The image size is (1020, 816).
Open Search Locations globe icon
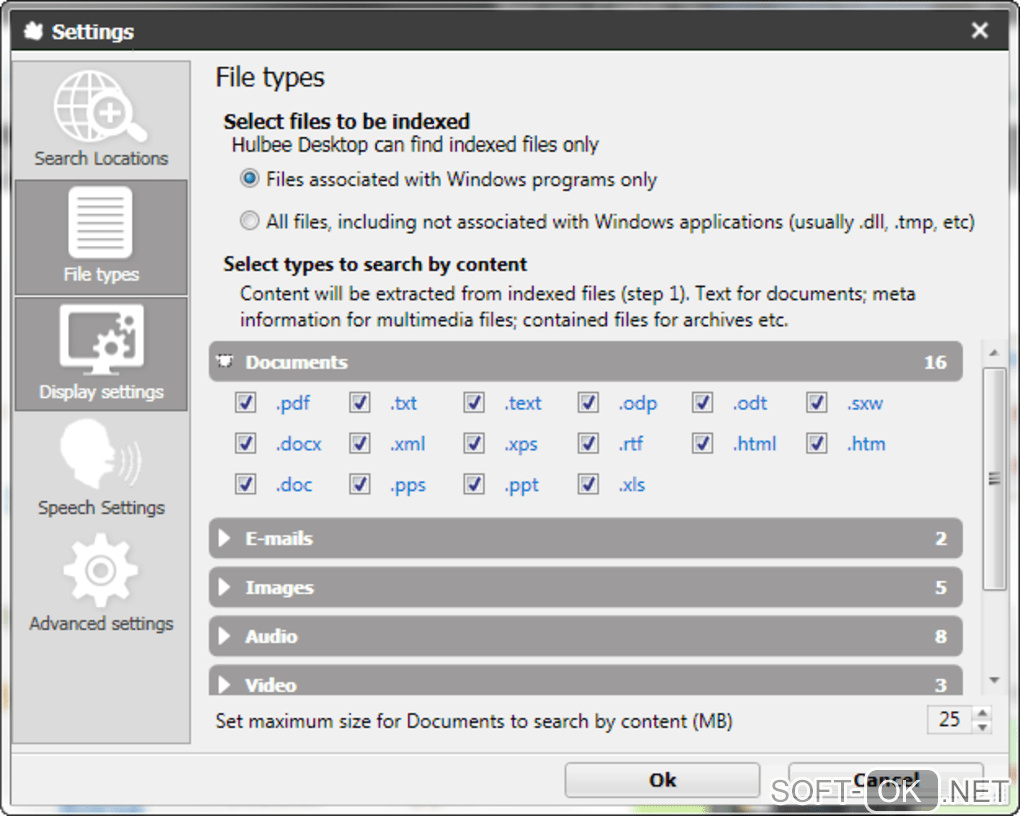click(100, 106)
